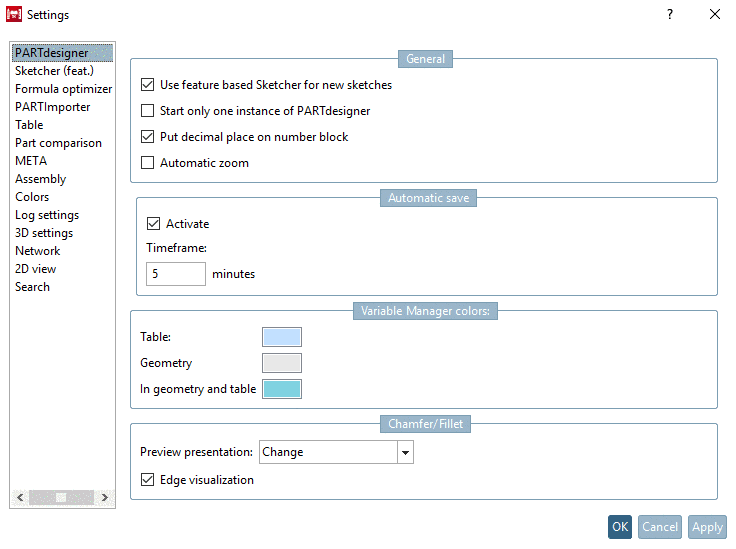Go to Part comparison settings

click(x=58, y=143)
